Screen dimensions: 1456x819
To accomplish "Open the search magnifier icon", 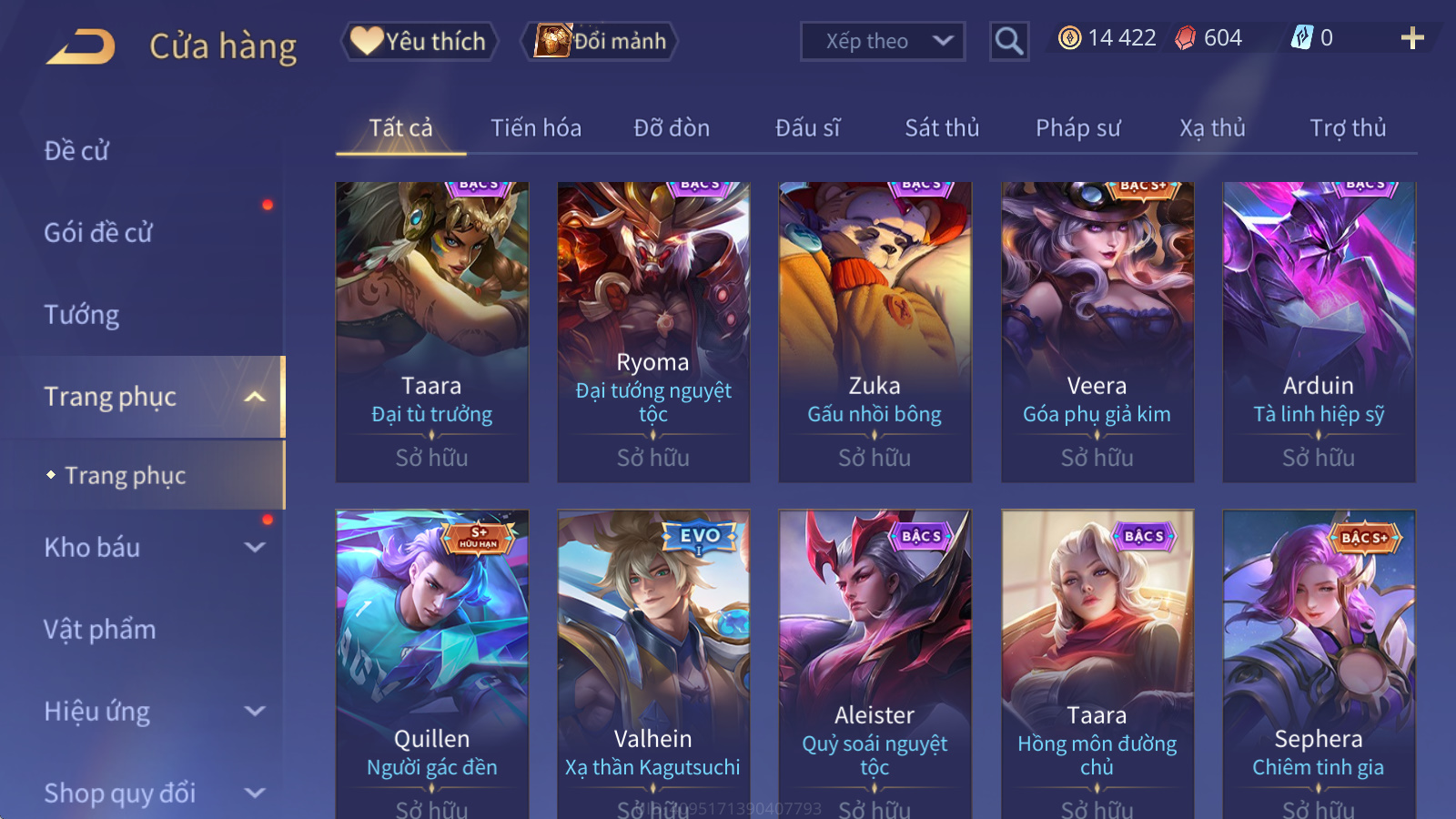I will coord(1008,41).
